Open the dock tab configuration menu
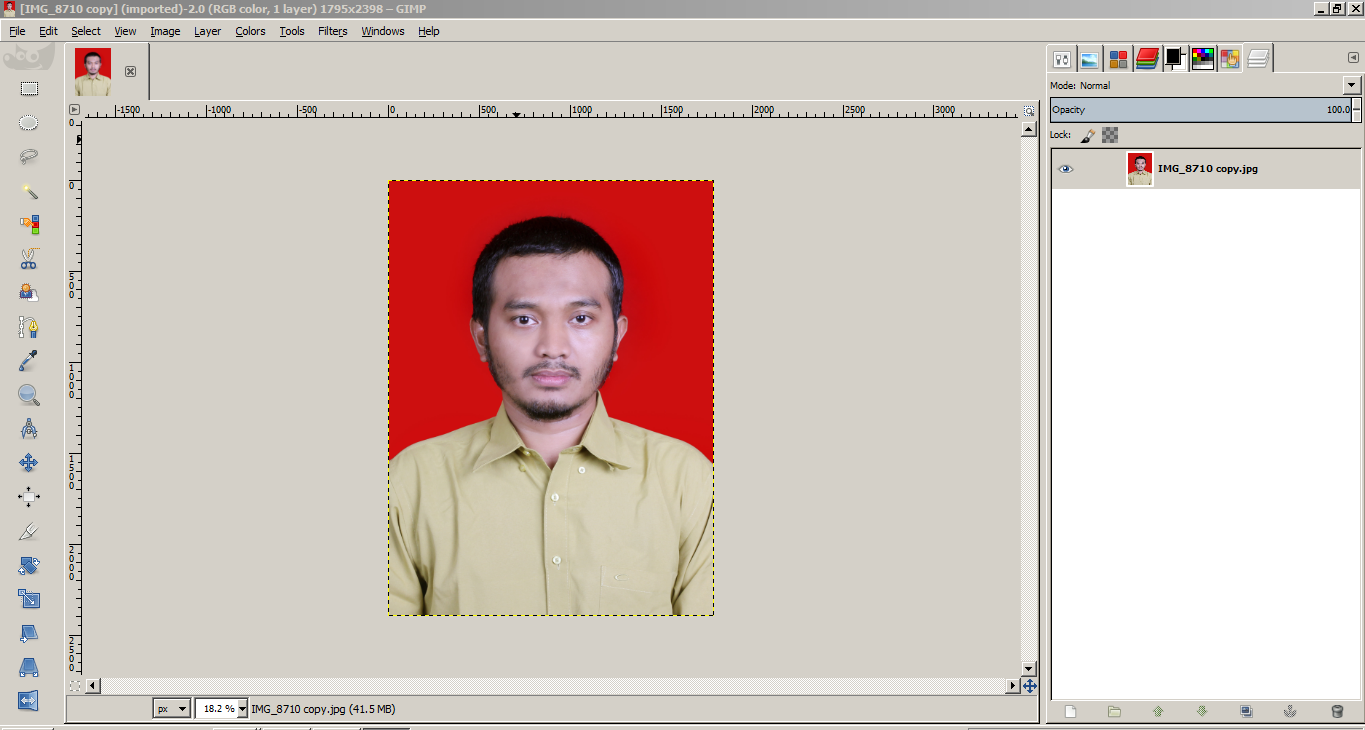Viewport: 1365px width, 730px height. tap(1353, 58)
